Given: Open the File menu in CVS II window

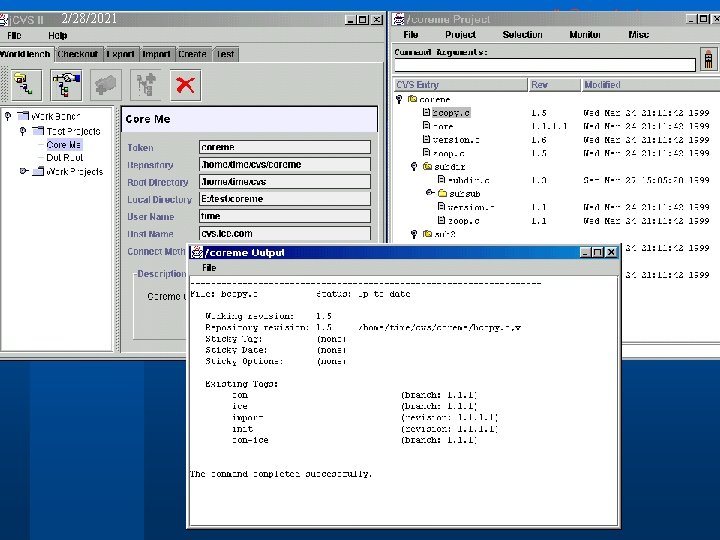Looking at the screenshot, I should (14, 35).
